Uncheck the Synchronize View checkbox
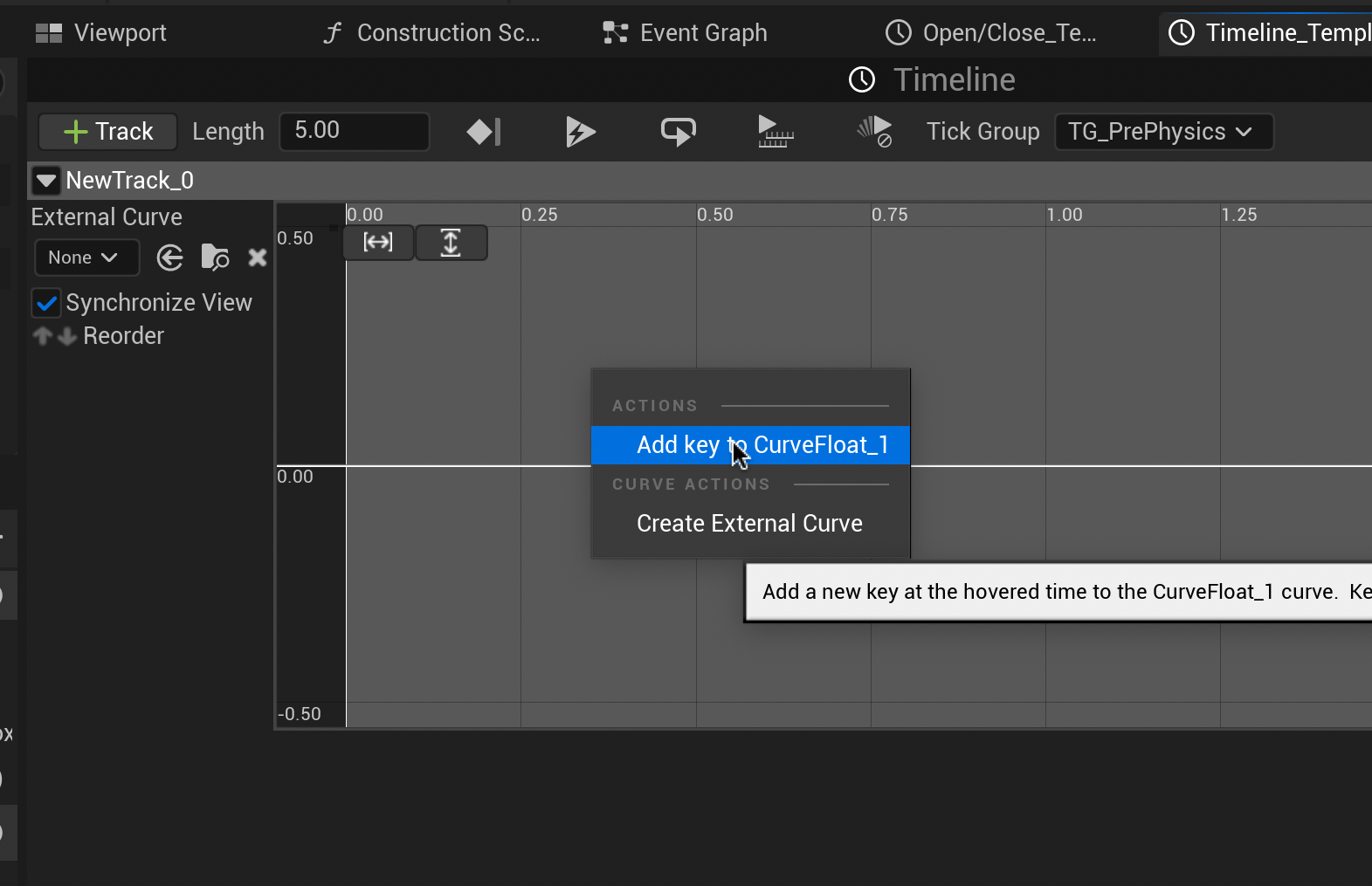Screen dimensions: 1372x886 [46, 303]
